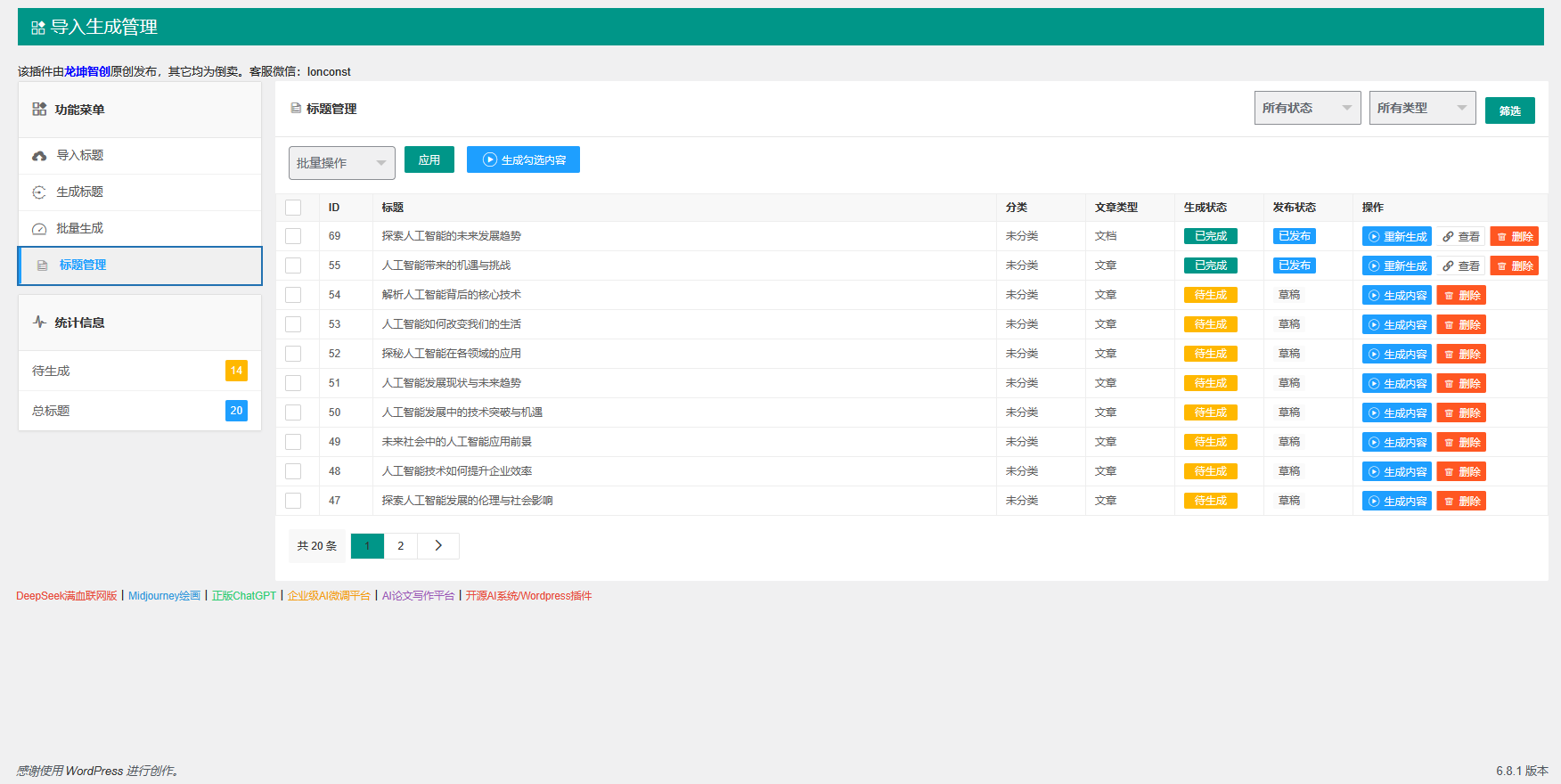Screen dimensions: 1561x784
Task: Click the blue 总标题 count badge 20
Action: [x=236, y=411]
